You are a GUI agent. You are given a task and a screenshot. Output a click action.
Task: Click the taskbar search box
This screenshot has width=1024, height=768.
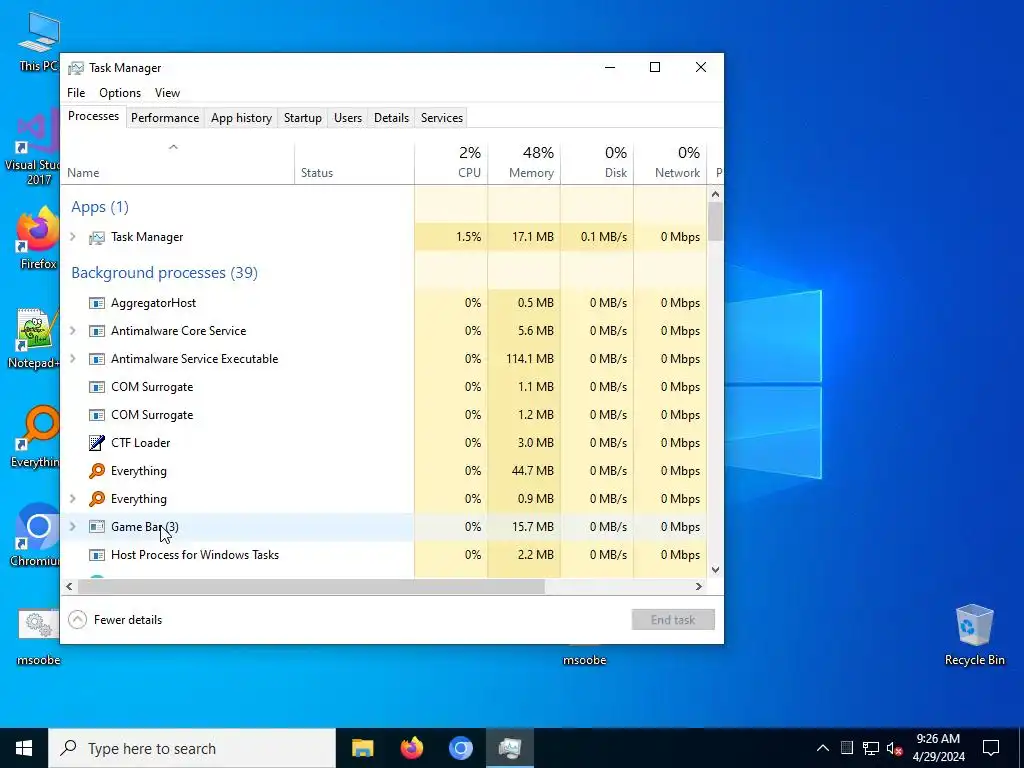(192, 748)
